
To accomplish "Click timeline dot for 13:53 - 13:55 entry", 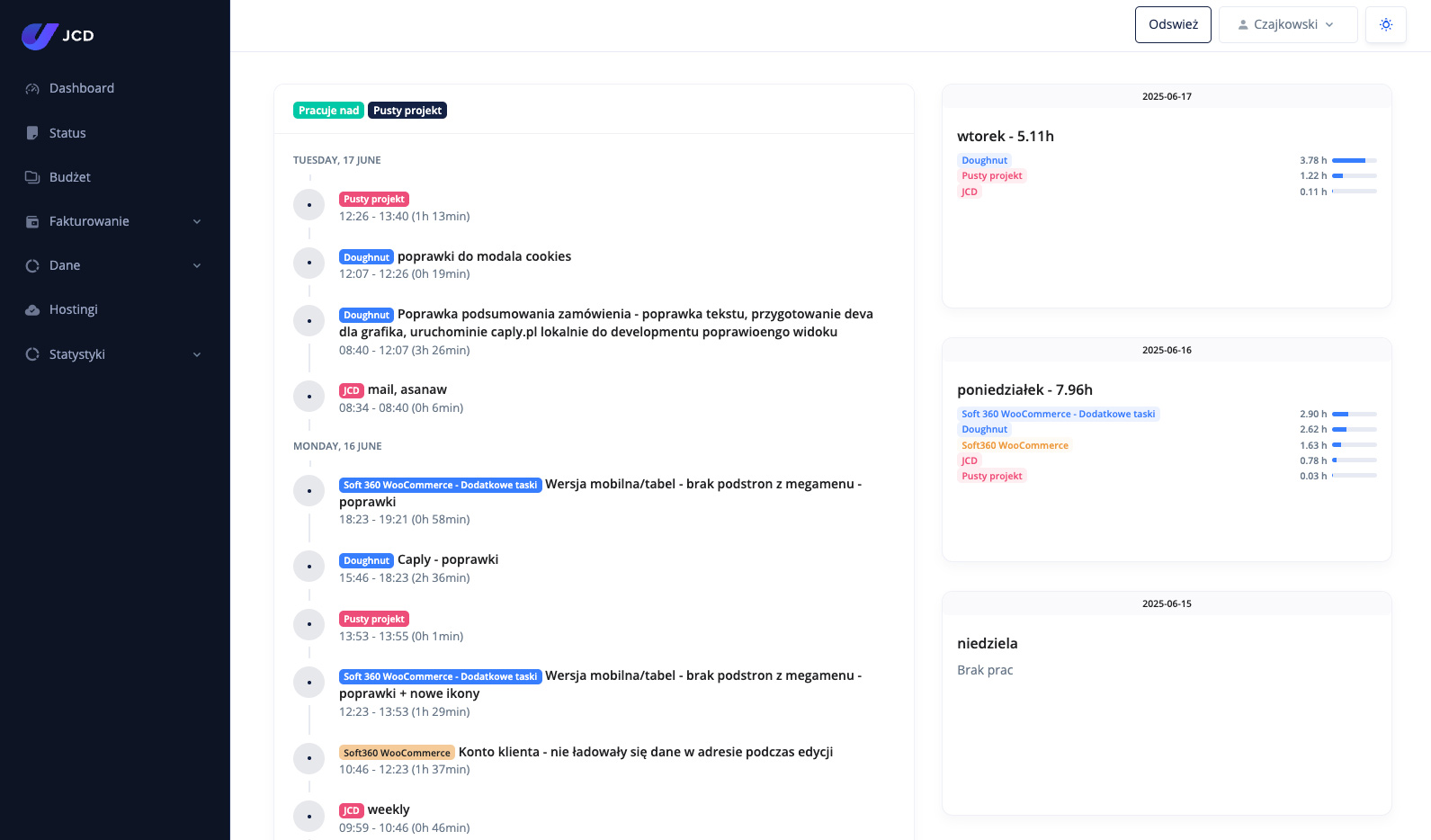I will pos(309,624).
